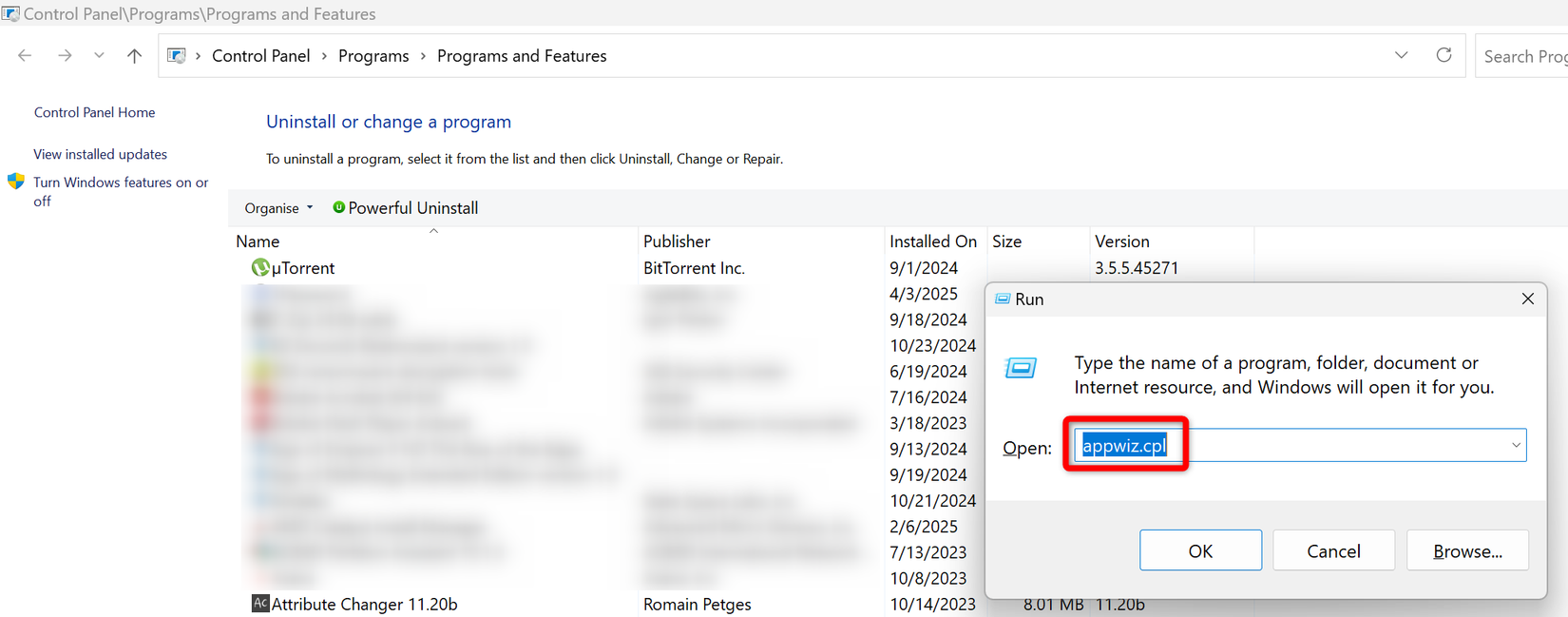
Task: Click Powerful Uninstall in the toolbar
Action: coord(405,208)
